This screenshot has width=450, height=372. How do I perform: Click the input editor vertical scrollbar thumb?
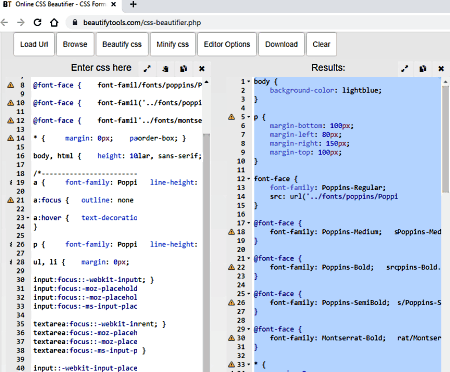tap(206, 252)
